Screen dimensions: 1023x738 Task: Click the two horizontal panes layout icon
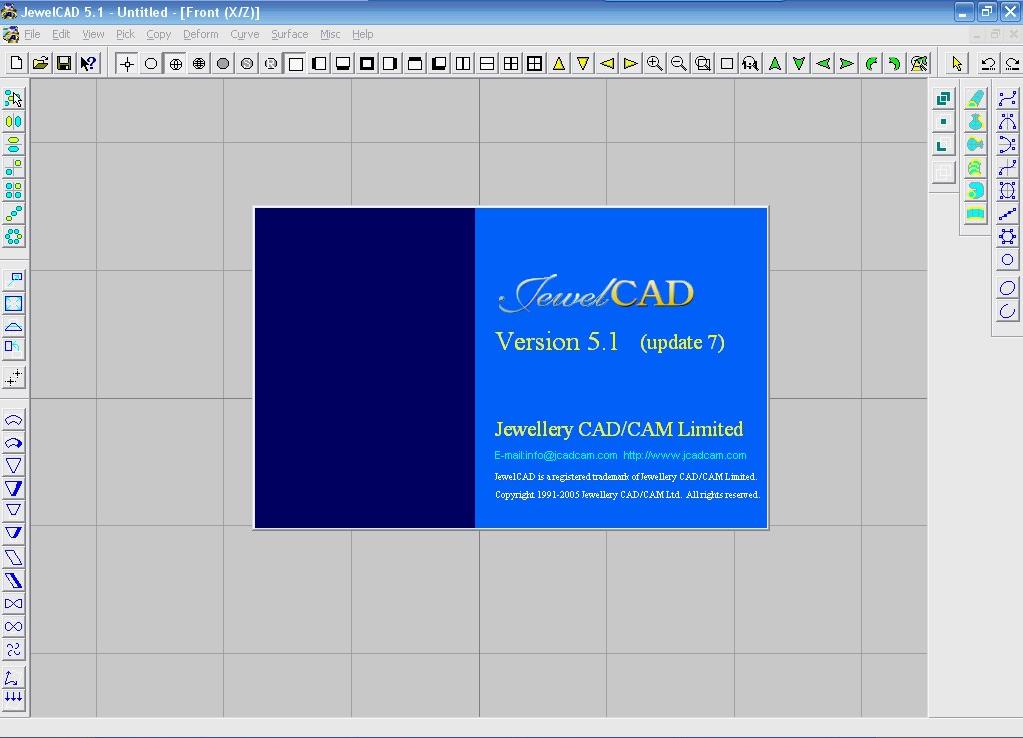tap(487, 63)
